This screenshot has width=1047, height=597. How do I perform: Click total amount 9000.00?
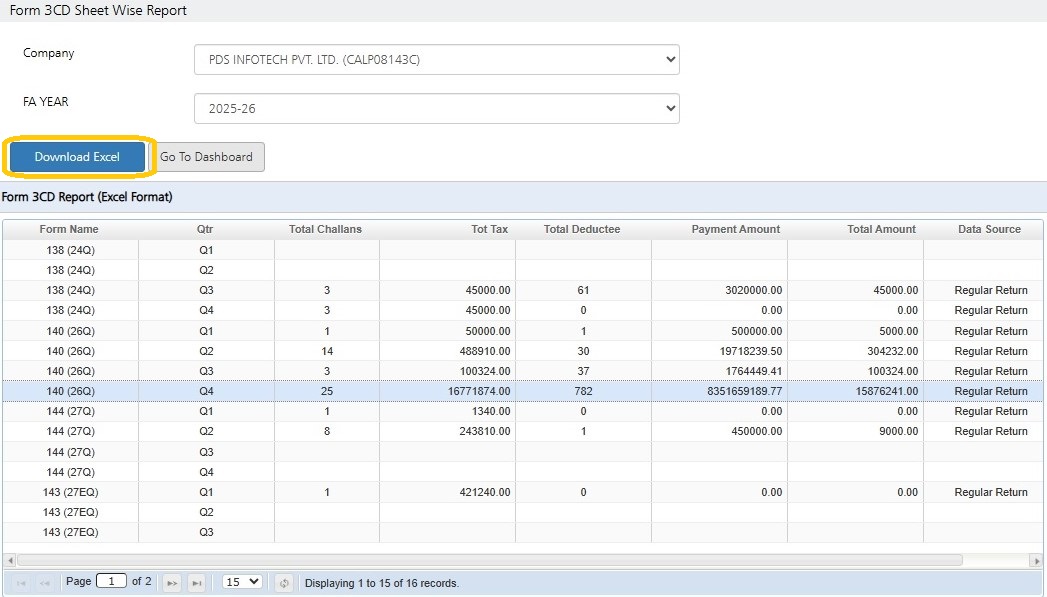pyautogui.click(x=899, y=431)
